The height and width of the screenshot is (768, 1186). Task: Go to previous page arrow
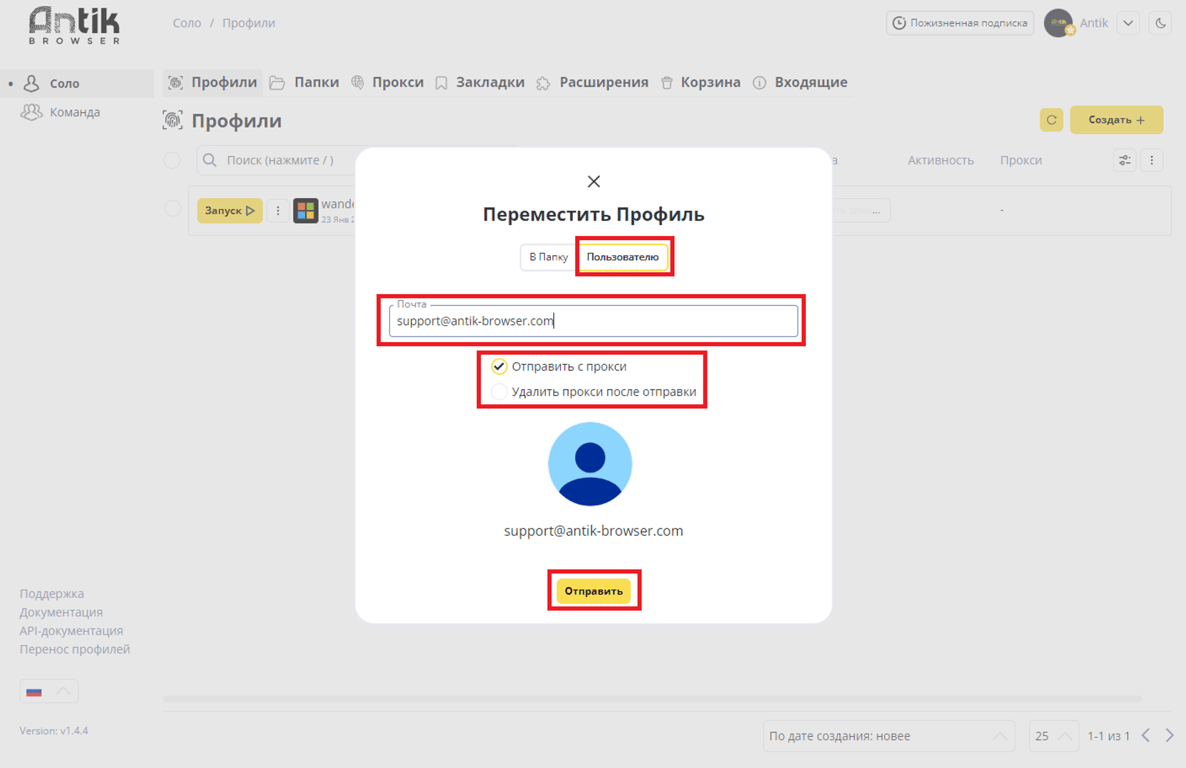click(x=1146, y=735)
